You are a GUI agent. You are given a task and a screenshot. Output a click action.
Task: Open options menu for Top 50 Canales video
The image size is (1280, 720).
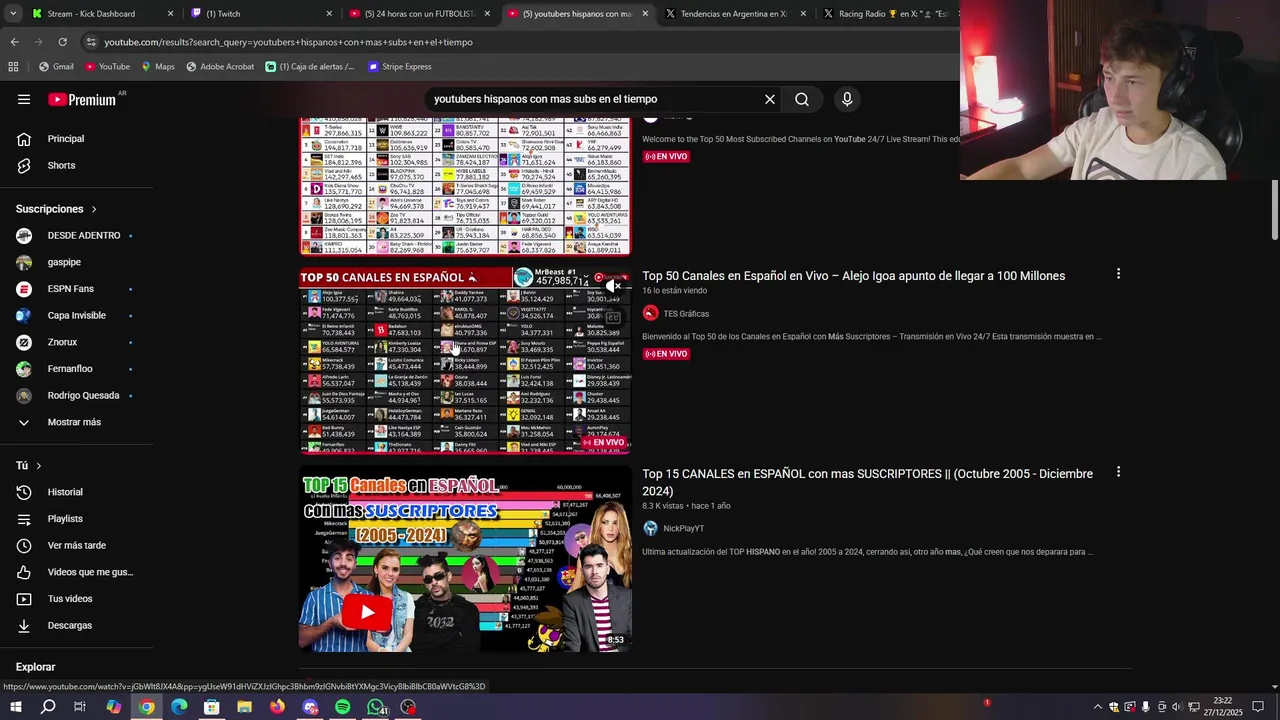1118,274
